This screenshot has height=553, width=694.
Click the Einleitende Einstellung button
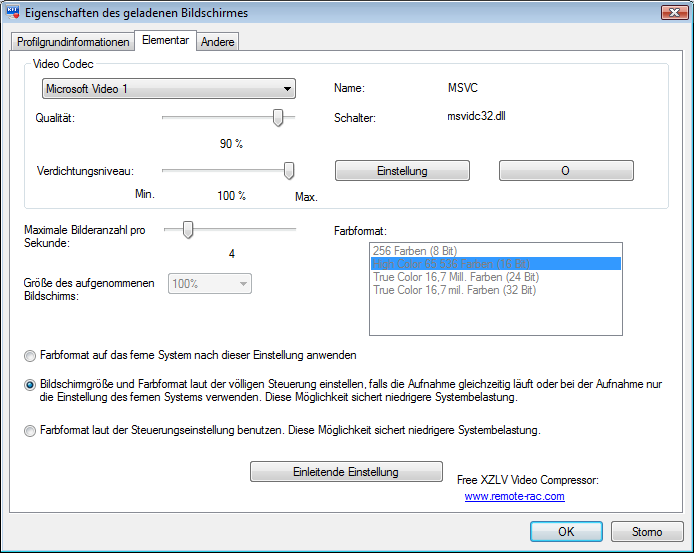[x=346, y=472]
